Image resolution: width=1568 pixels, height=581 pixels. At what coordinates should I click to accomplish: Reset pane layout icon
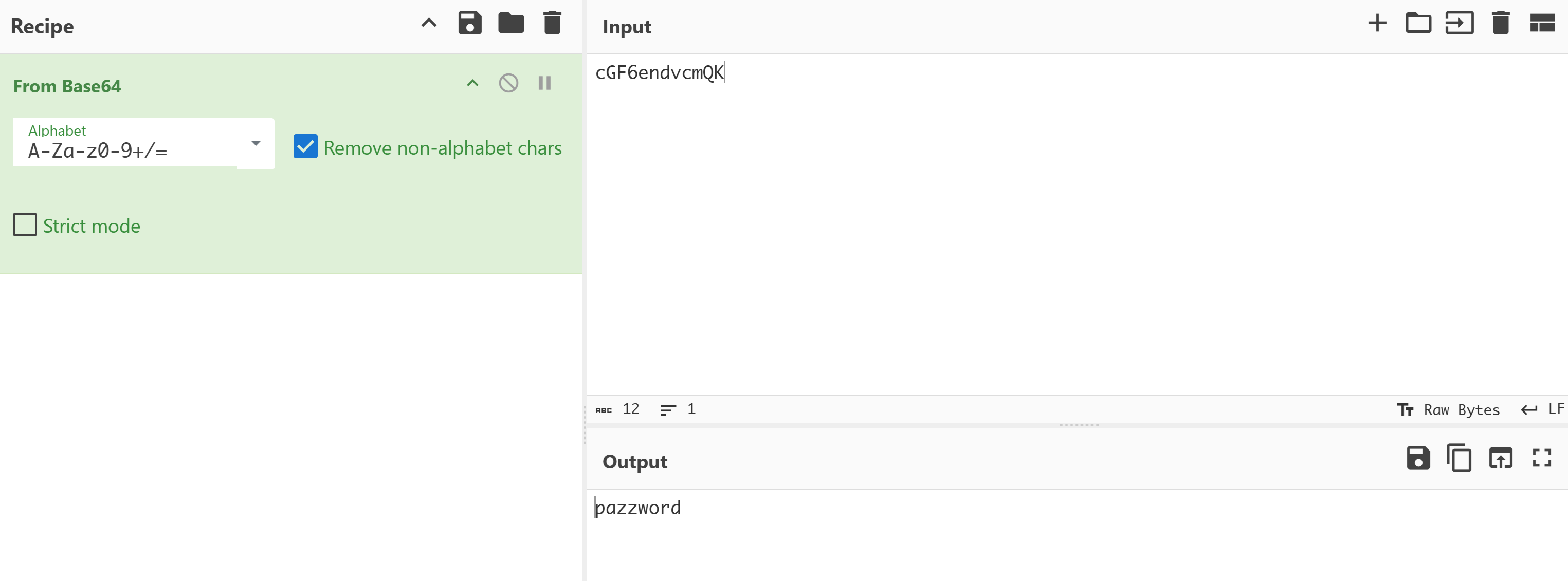coord(1542,23)
